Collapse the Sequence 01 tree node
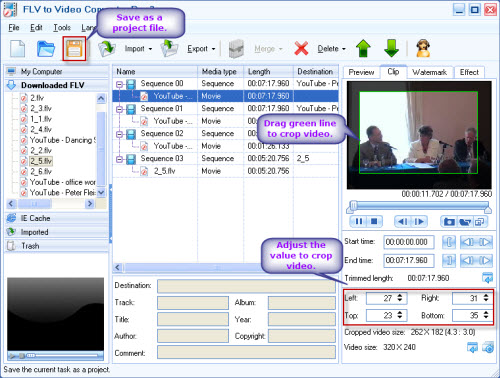This screenshot has width=500, height=378. pyautogui.click(x=119, y=109)
